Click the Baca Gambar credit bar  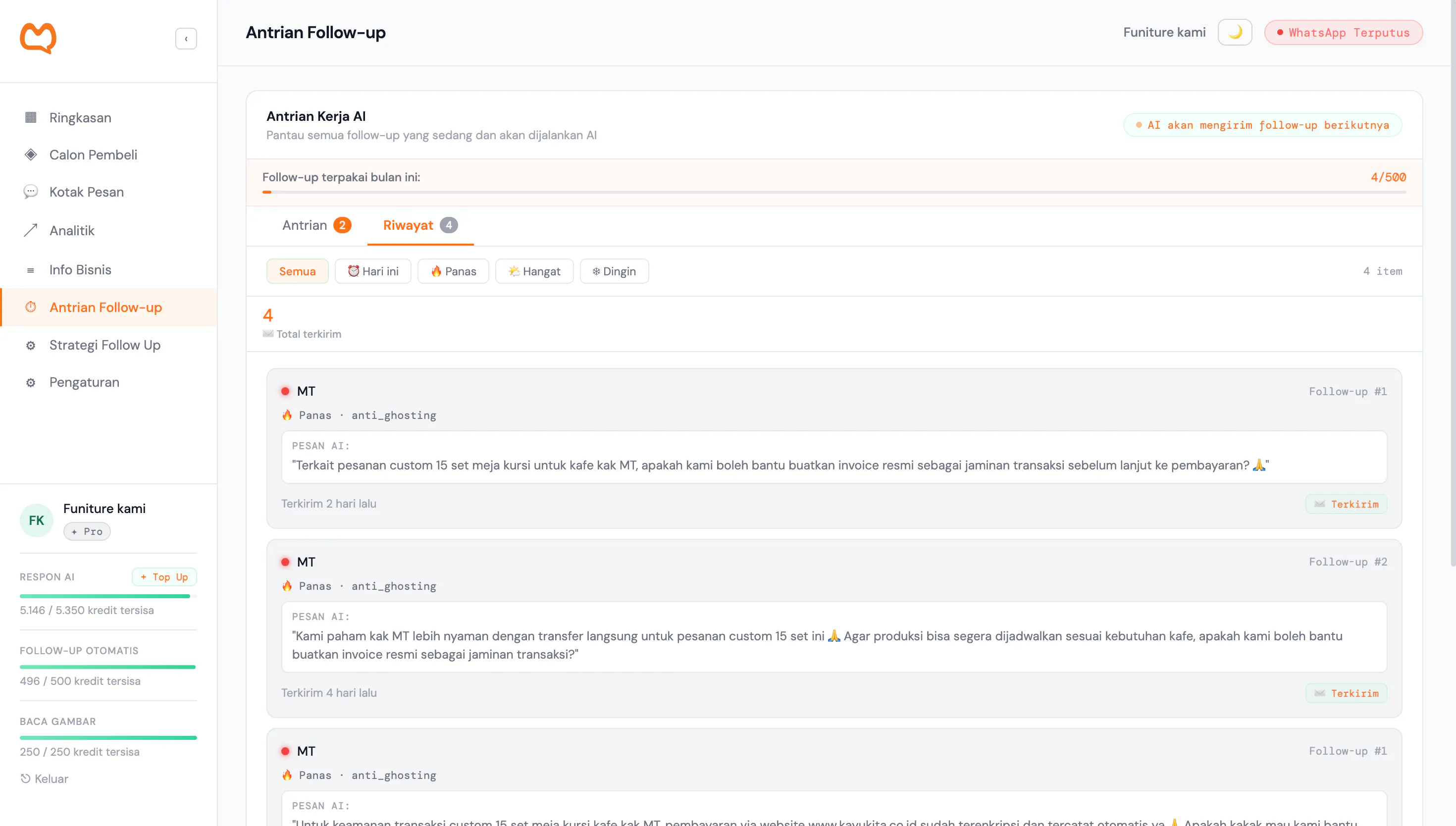pyautogui.click(x=108, y=738)
